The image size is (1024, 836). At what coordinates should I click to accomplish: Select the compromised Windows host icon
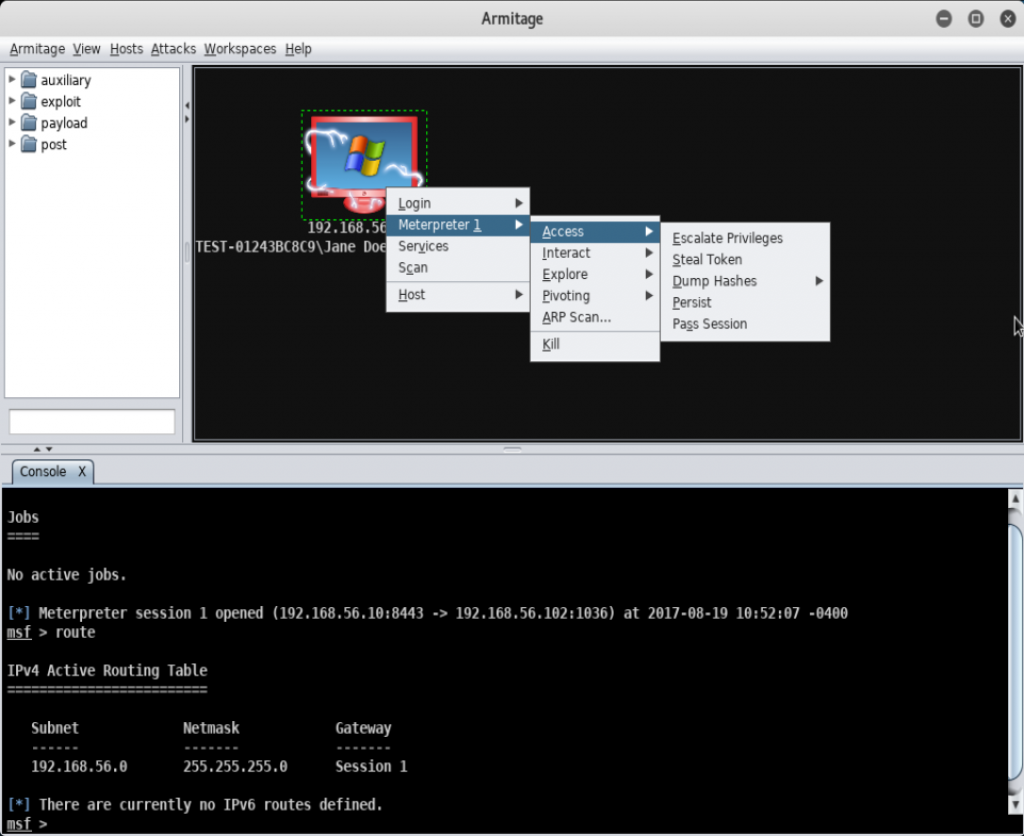(364, 163)
